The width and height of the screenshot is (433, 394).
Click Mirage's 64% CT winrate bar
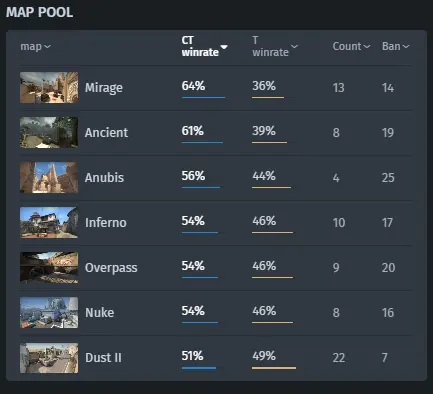point(203,97)
